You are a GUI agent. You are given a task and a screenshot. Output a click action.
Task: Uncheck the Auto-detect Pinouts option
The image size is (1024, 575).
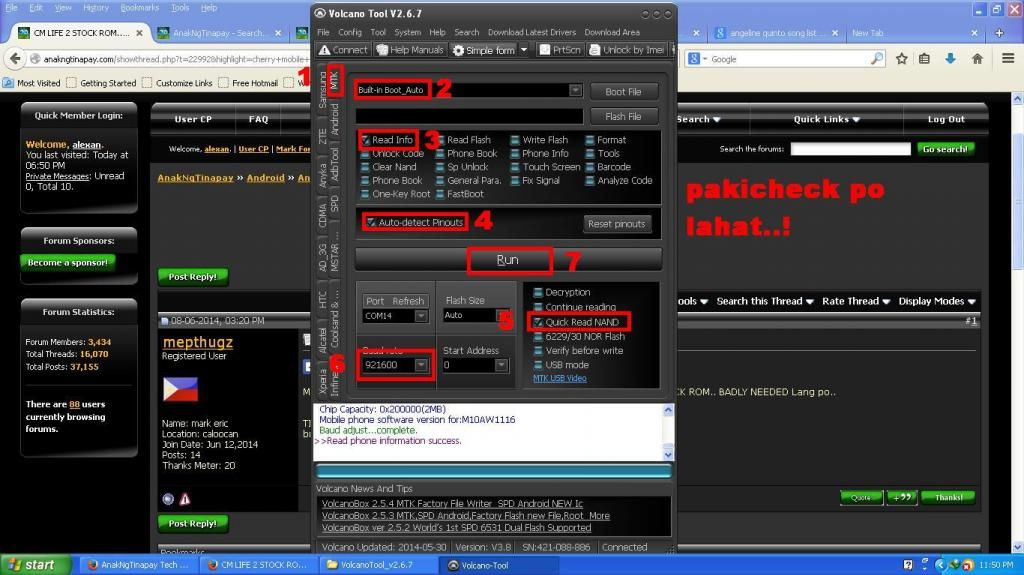point(372,222)
